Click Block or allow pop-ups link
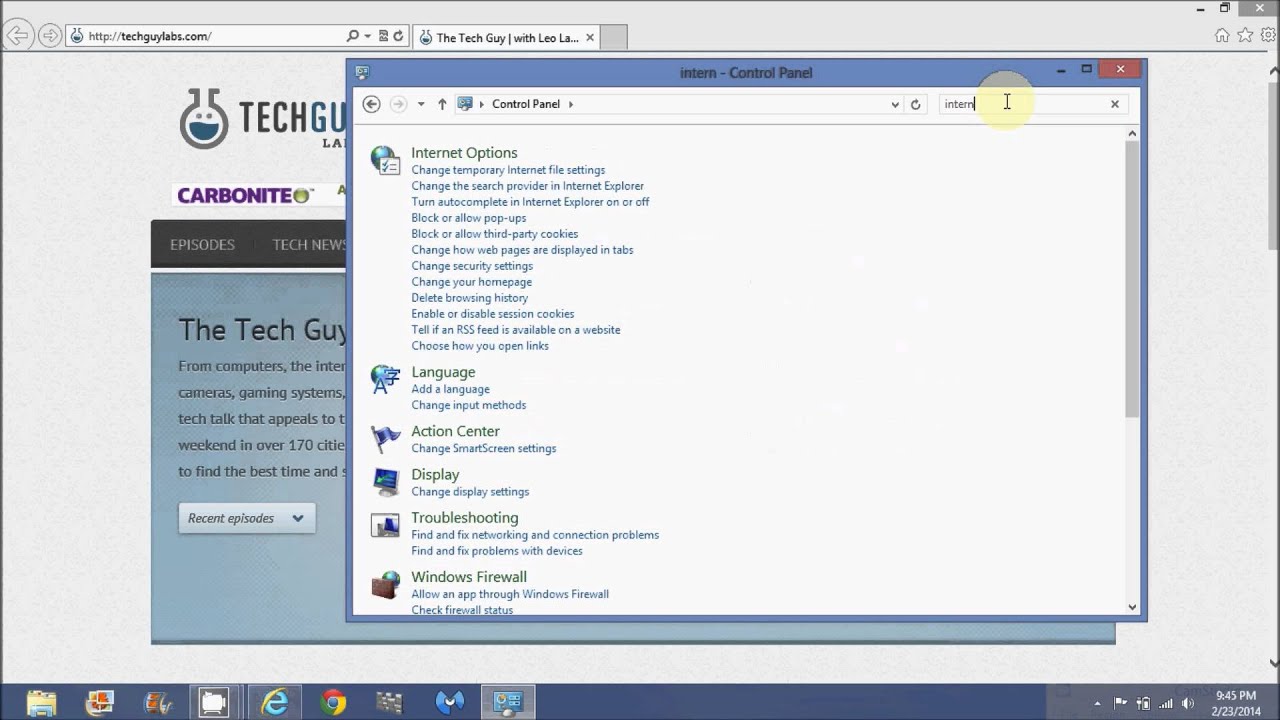The height and width of the screenshot is (720, 1280). click(468, 218)
